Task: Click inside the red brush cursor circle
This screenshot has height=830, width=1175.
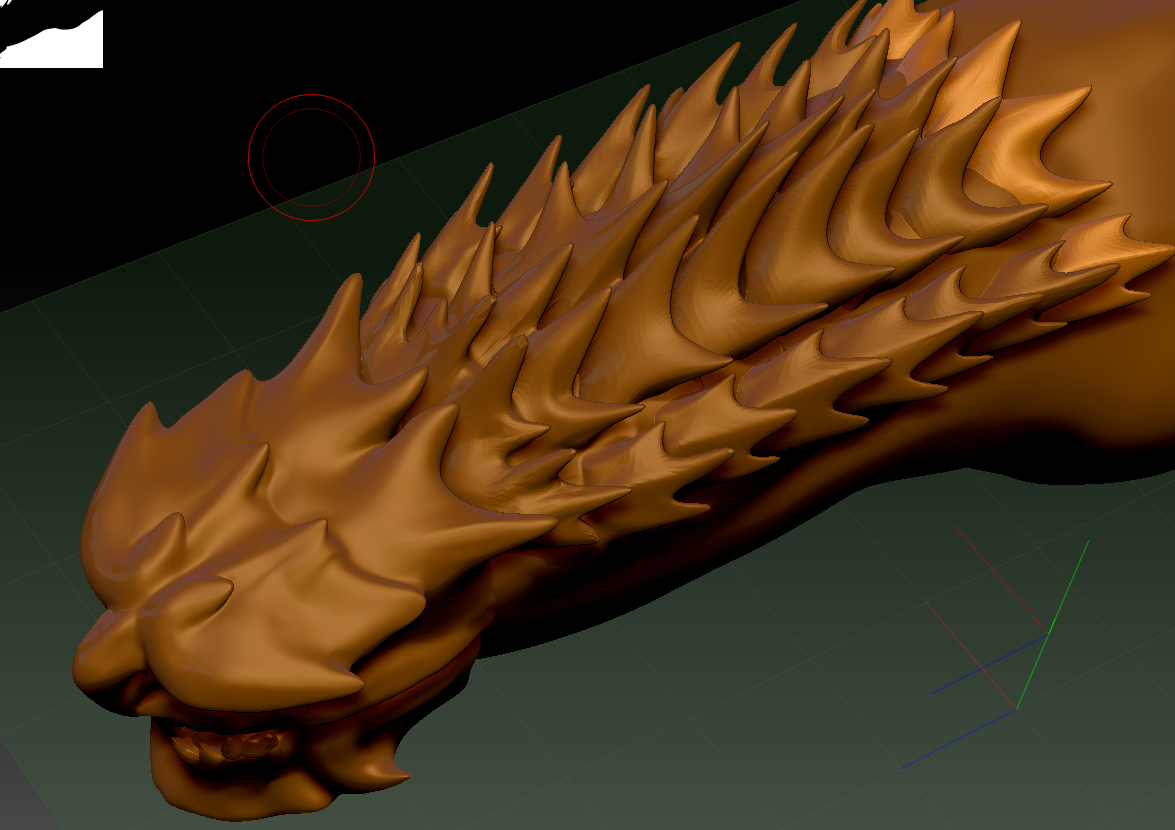Action: tap(311, 157)
